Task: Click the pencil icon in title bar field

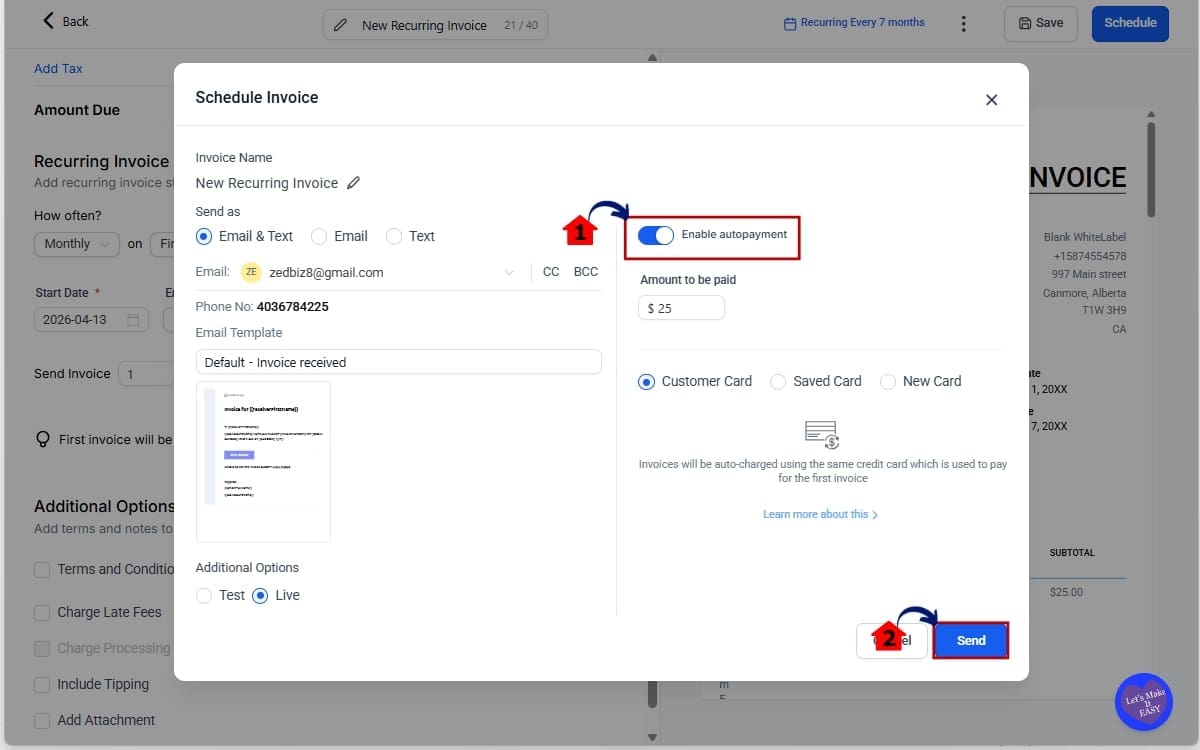Action: [341, 25]
